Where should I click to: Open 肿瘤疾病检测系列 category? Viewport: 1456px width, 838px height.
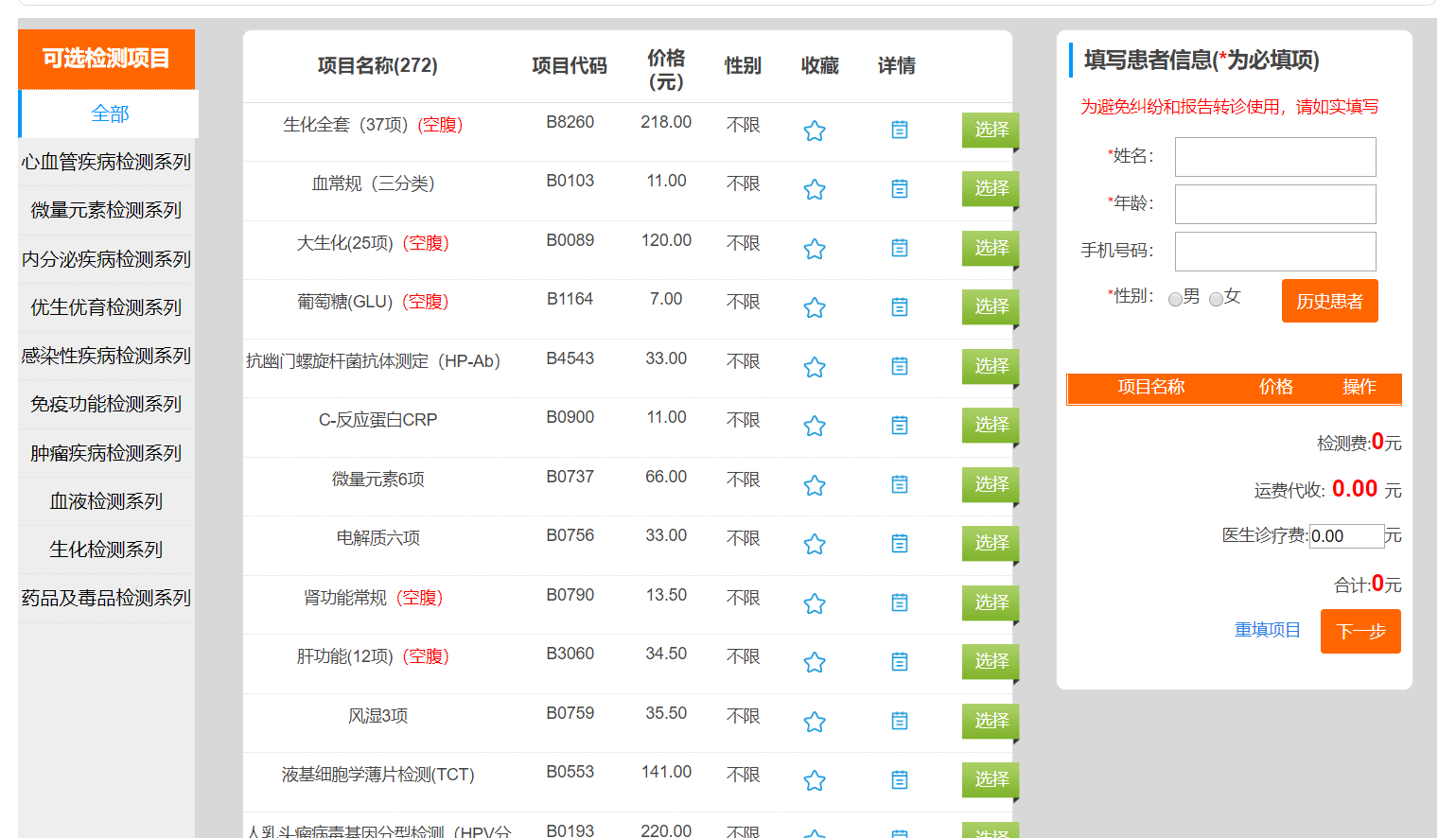tap(107, 454)
